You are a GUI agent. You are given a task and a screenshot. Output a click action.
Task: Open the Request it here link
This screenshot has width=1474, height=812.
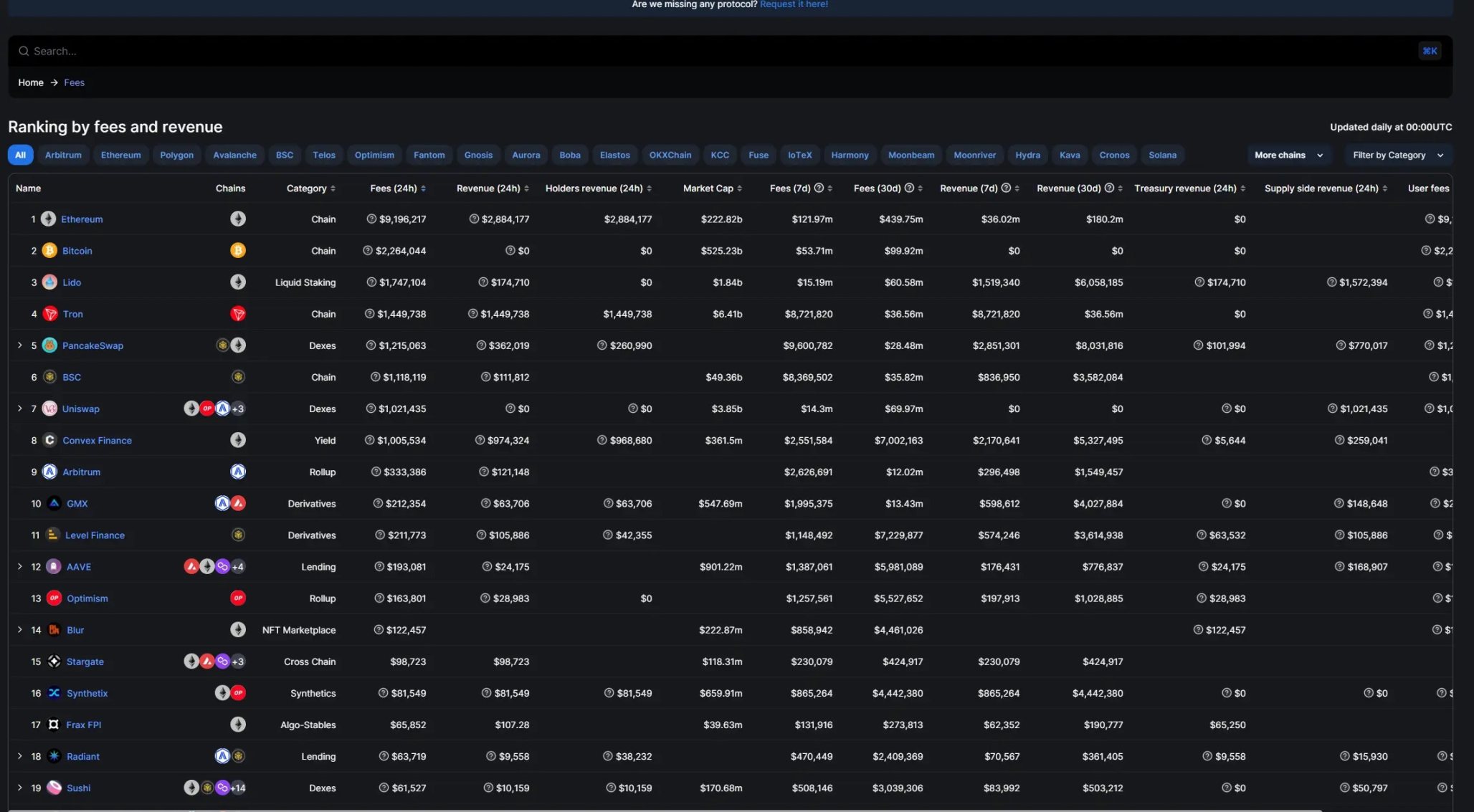[794, 4]
